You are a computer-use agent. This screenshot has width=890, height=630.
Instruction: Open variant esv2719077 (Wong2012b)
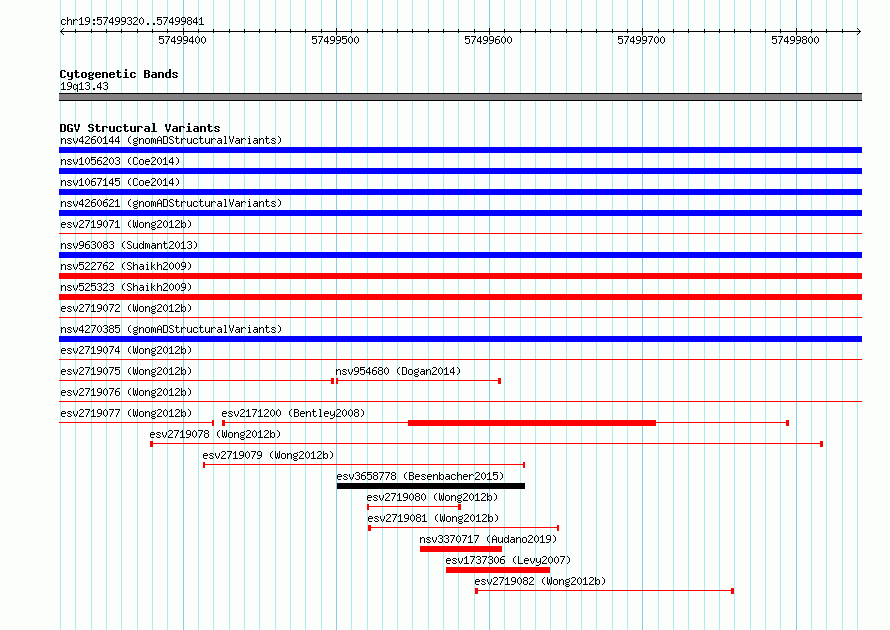pyautogui.click(x=126, y=413)
